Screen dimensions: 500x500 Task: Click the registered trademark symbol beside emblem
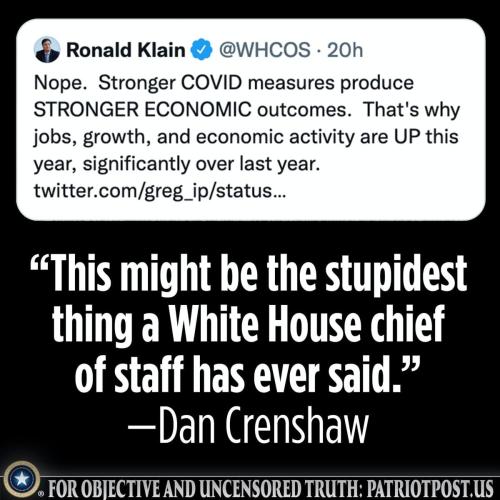point(41,494)
